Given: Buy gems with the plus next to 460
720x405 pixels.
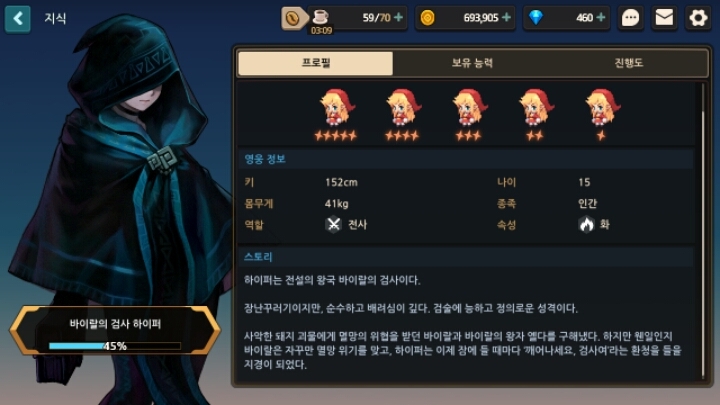Looking at the screenshot, I should tap(601, 17).
